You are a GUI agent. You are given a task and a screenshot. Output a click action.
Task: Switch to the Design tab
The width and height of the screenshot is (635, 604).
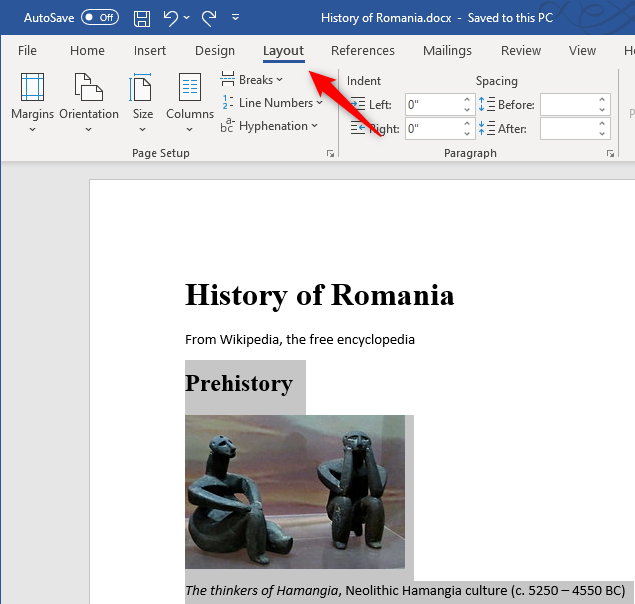coord(215,51)
